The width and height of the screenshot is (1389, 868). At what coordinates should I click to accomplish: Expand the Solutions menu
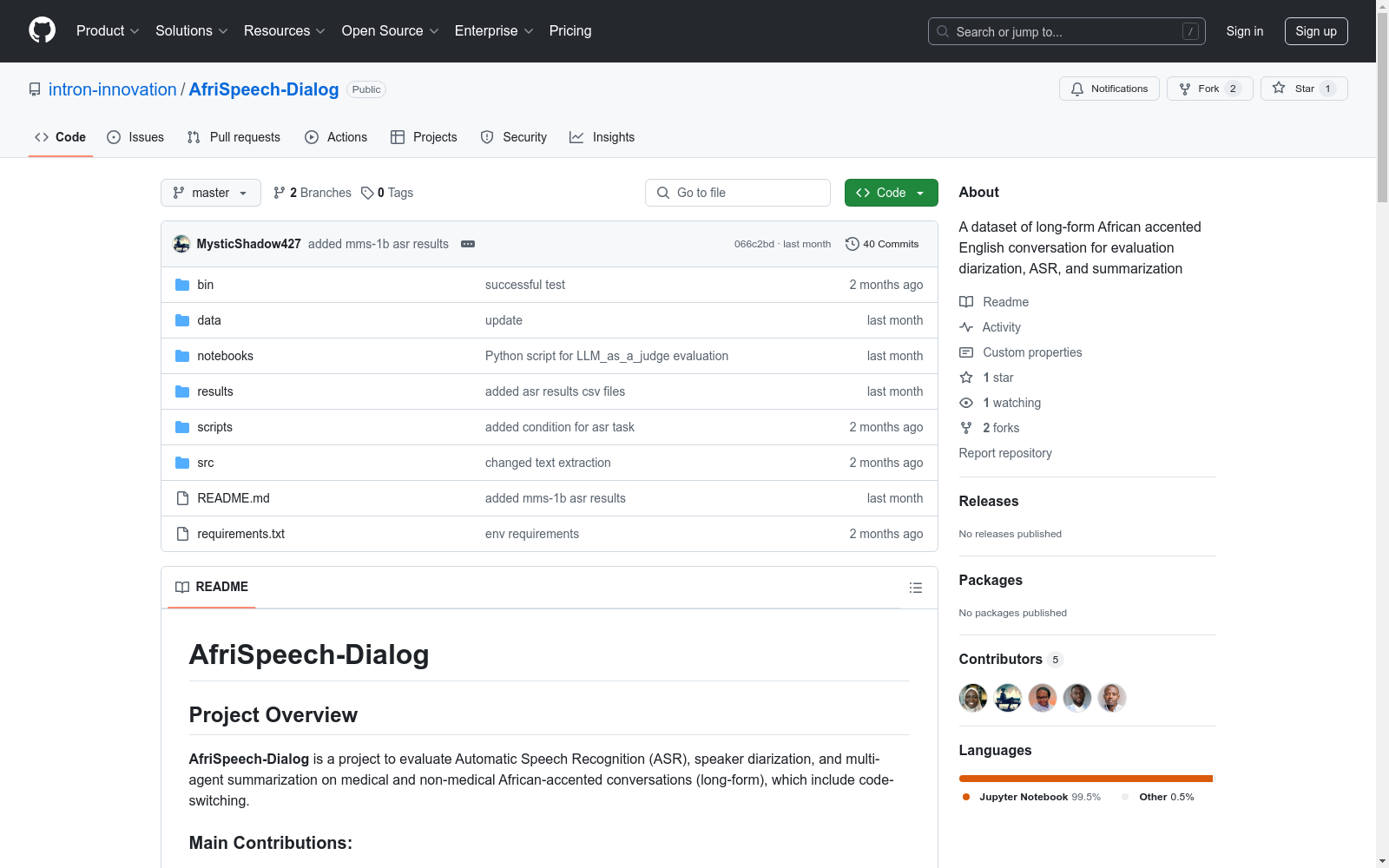click(192, 31)
